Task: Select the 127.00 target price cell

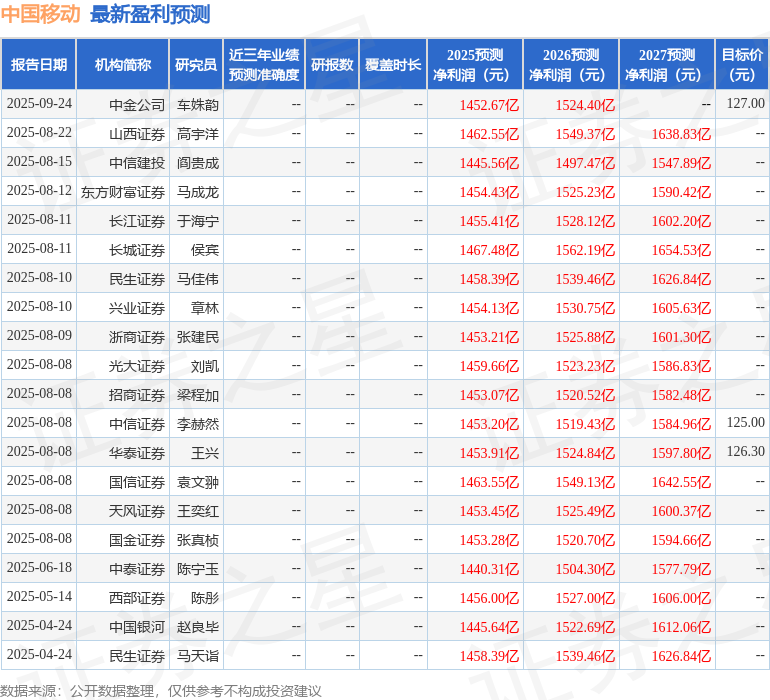Action: pyautogui.click(x=745, y=104)
